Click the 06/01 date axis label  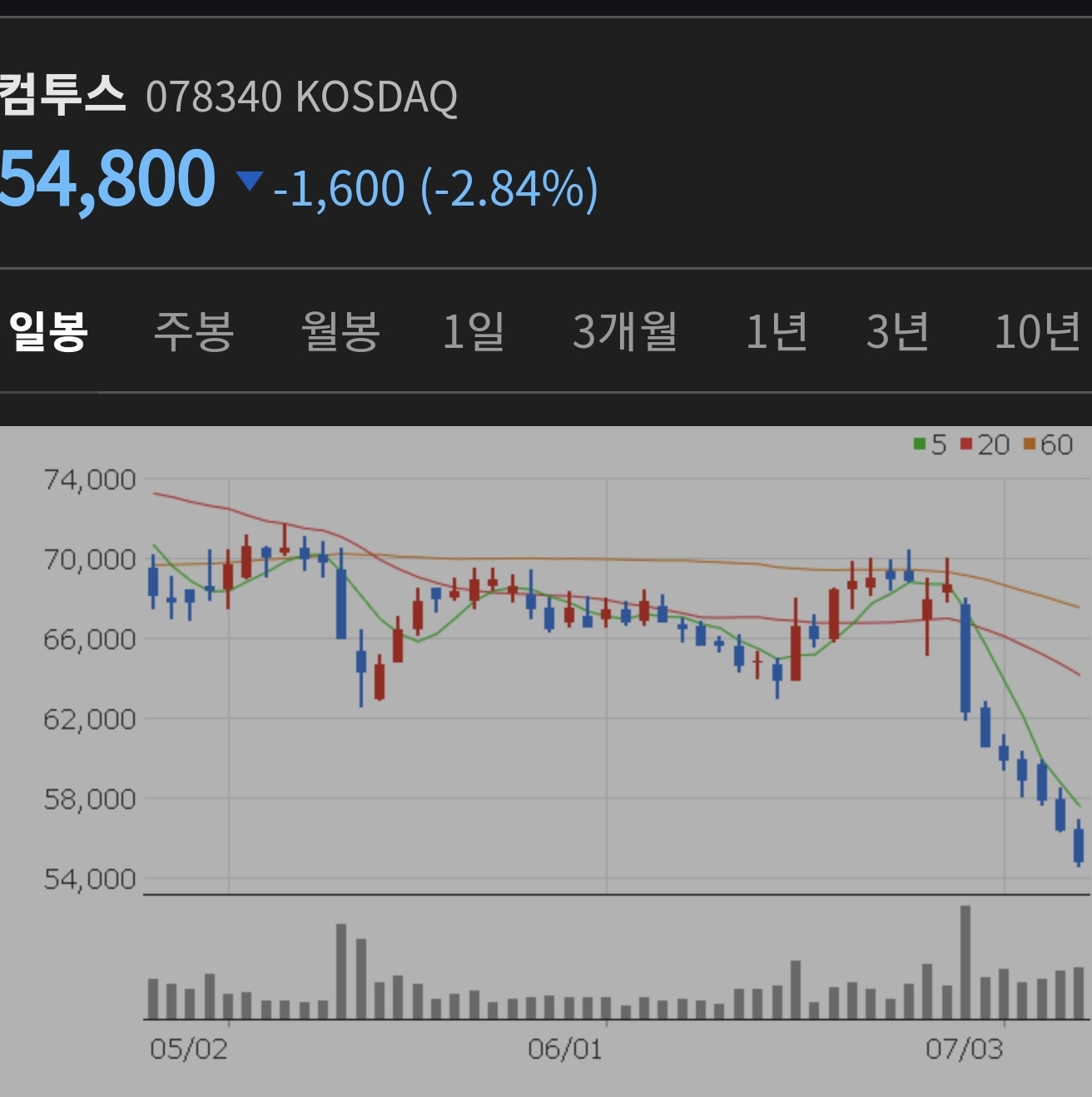click(x=564, y=1049)
